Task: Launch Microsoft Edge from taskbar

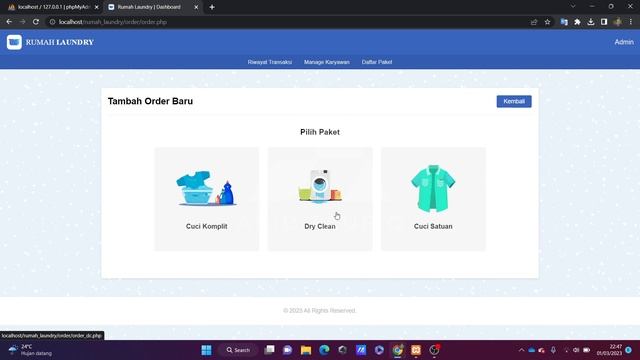Action: click(x=324, y=350)
